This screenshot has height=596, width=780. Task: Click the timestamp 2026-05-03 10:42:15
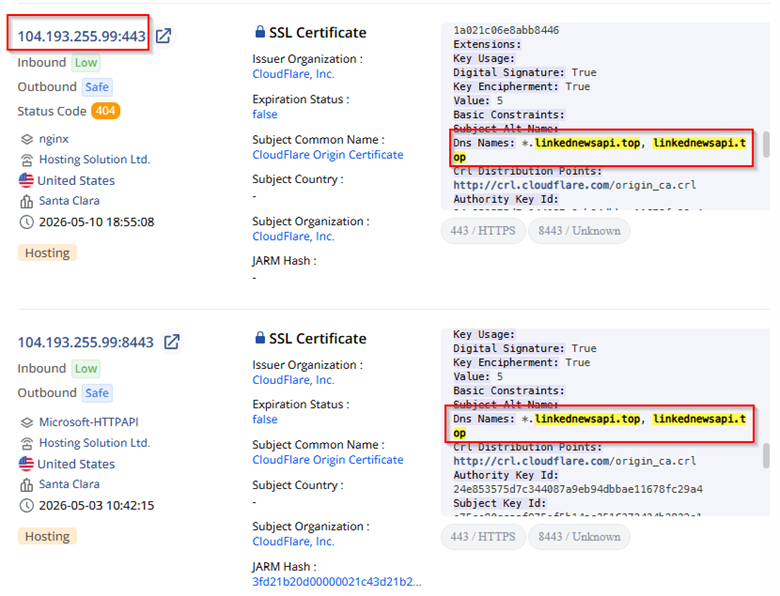click(97, 505)
